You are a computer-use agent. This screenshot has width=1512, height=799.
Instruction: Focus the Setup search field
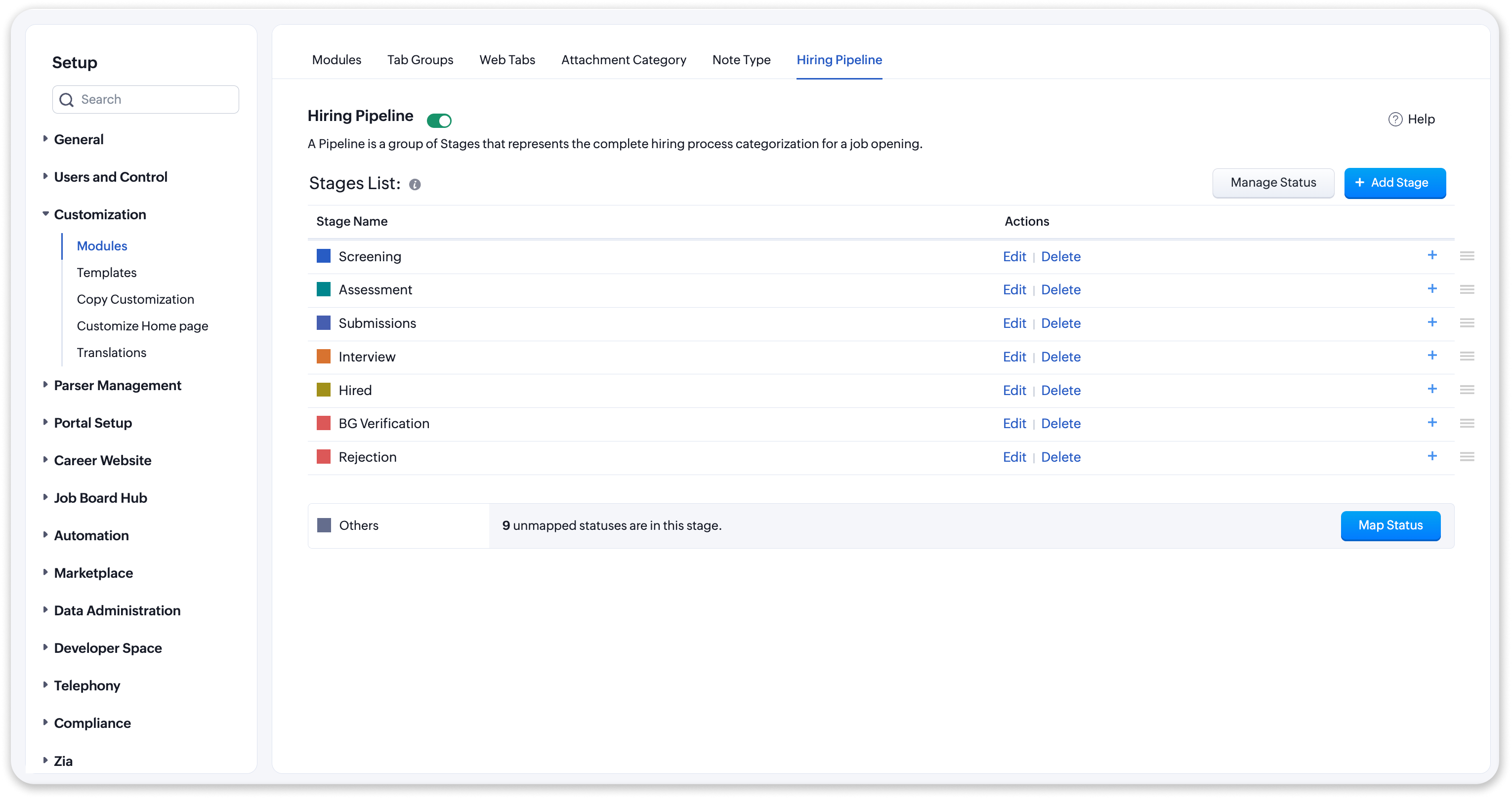pos(146,100)
